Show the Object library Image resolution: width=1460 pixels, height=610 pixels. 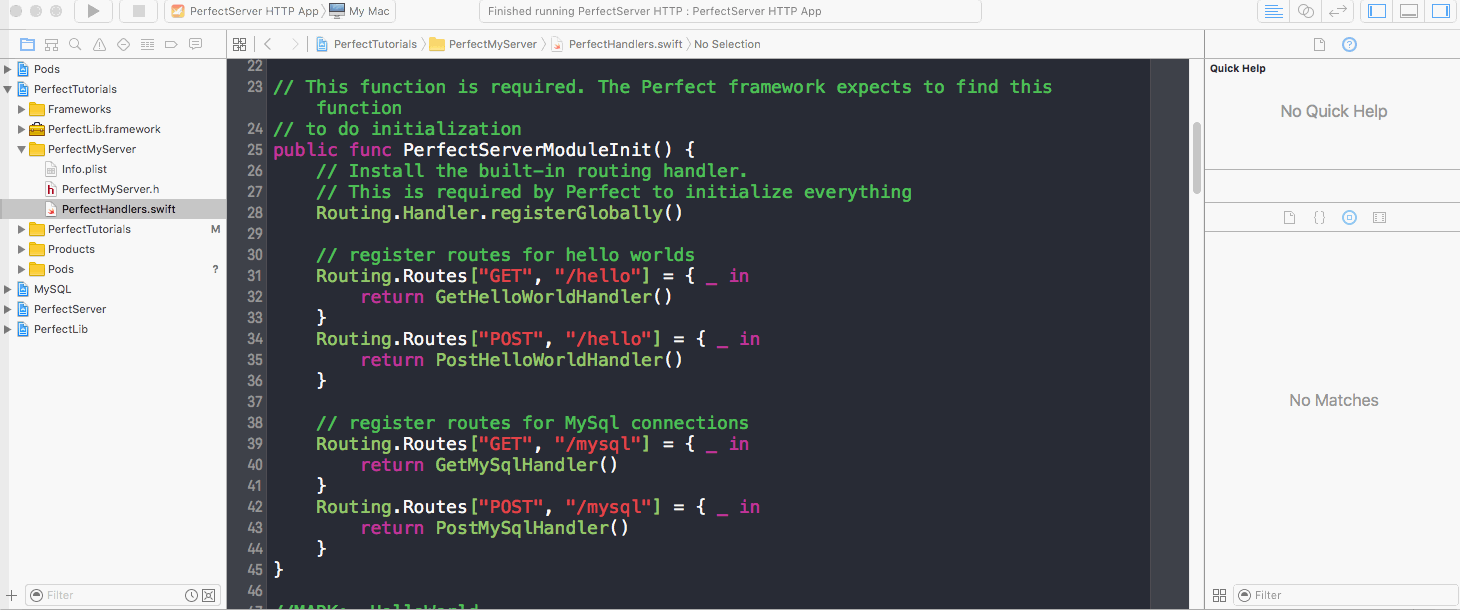pos(1349,217)
